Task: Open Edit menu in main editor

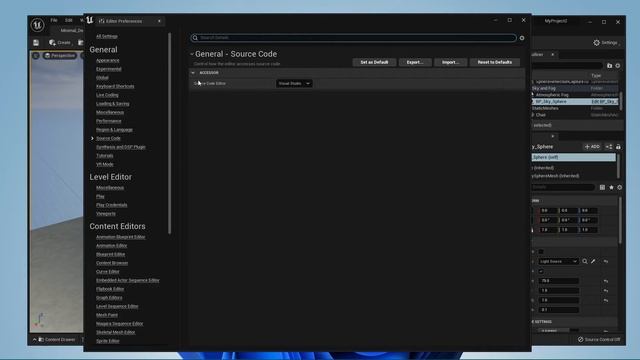Action: pyautogui.click(x=69, y=20)
